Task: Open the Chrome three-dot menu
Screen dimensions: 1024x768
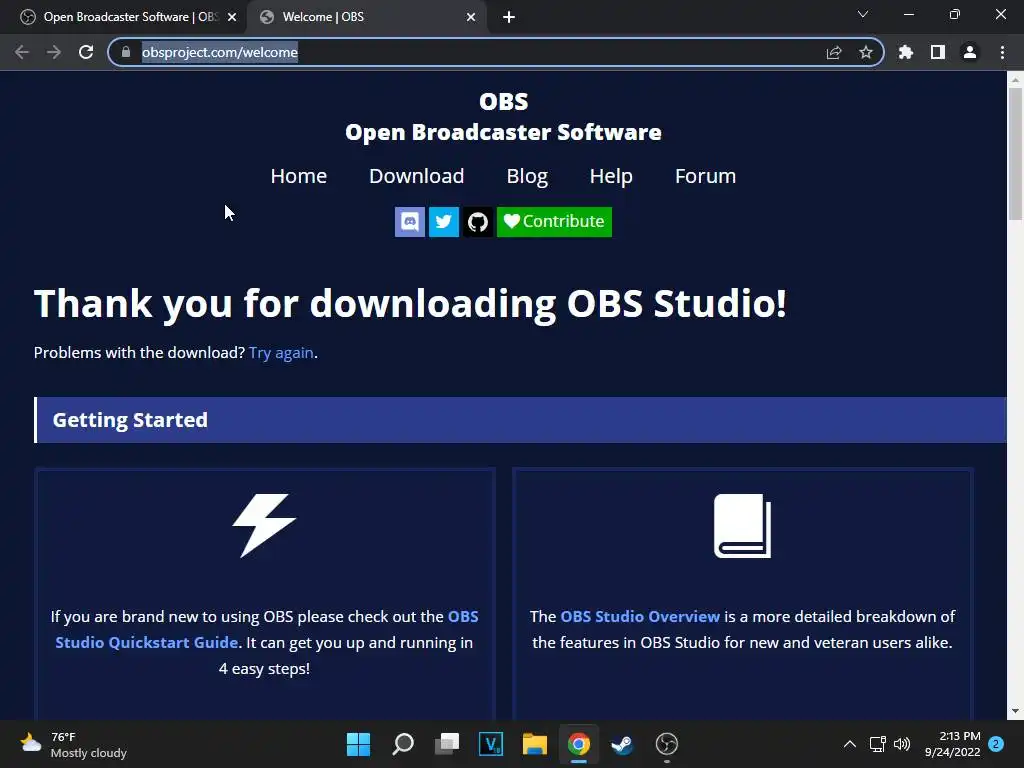Action: [1002, 52]
